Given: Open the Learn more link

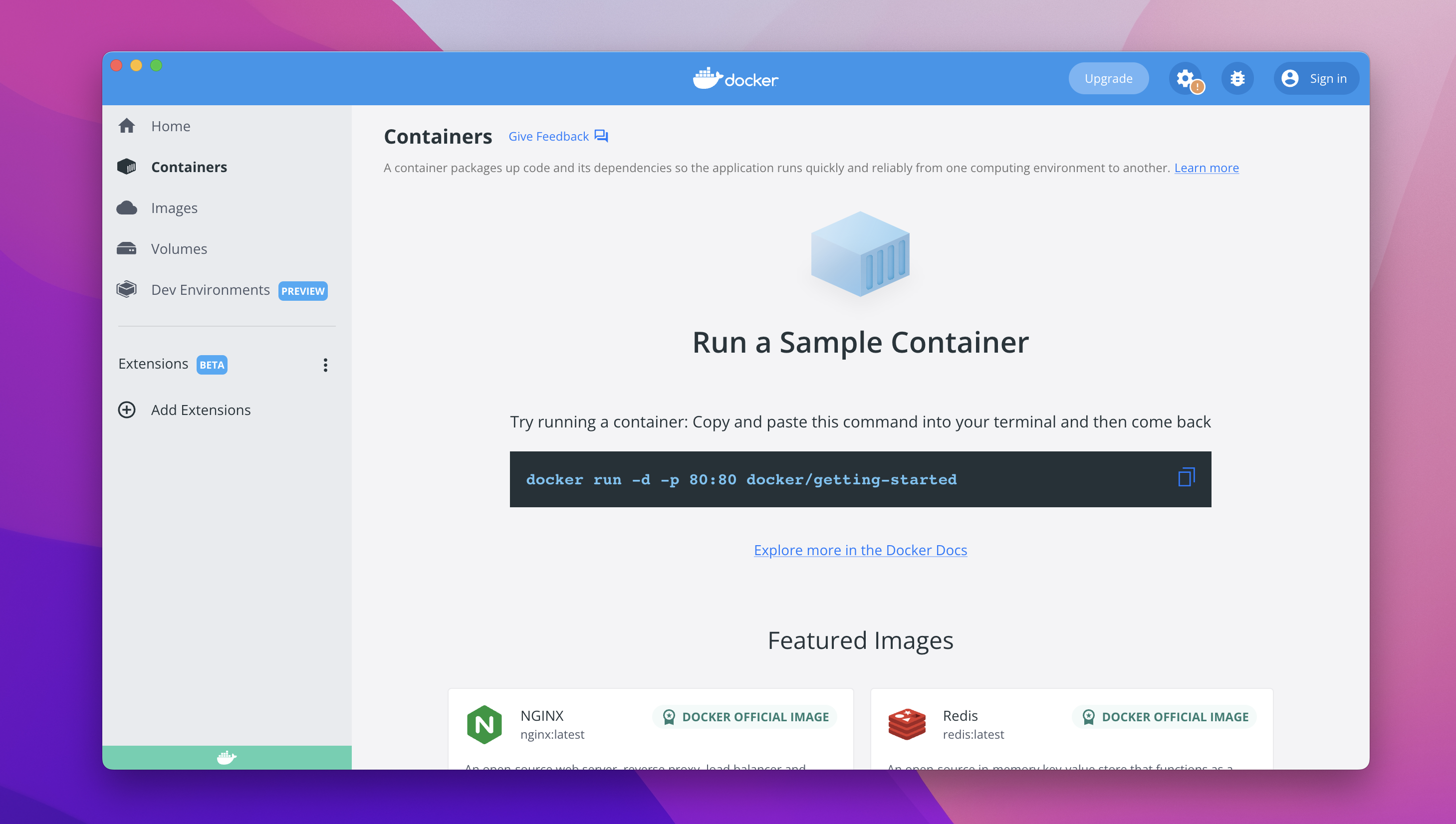Looking at the screenshot, I should pos(1206,168).
